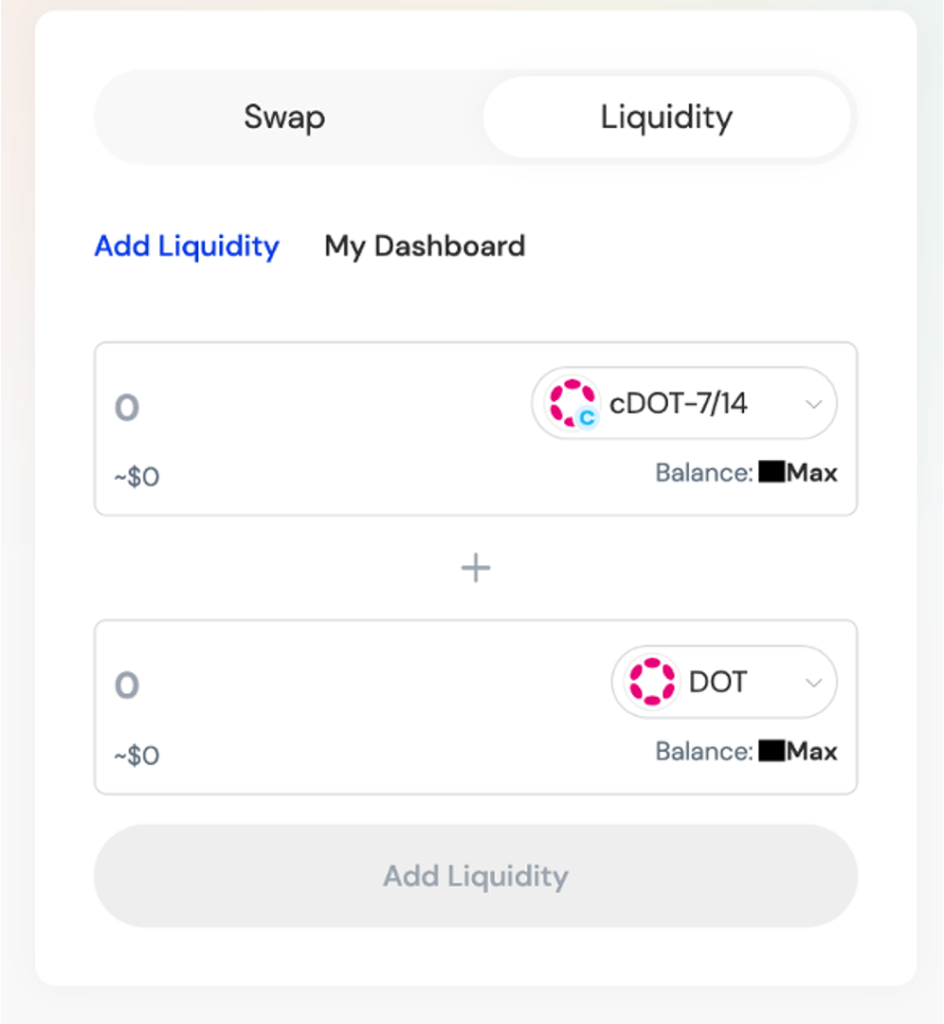Open the Add Liquidity section link

[186, 246]
